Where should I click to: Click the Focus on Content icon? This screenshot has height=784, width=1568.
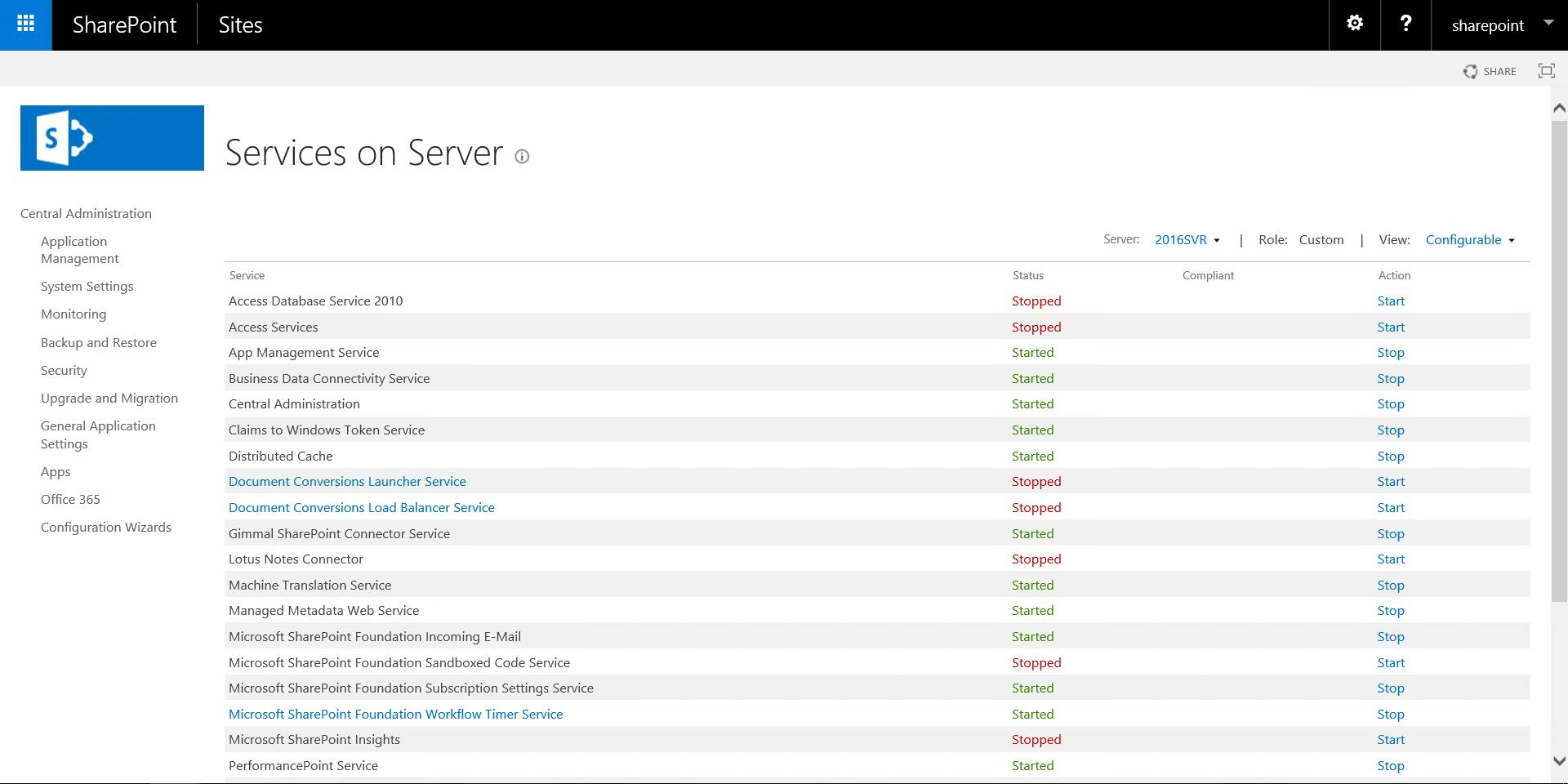(1547, 70)
